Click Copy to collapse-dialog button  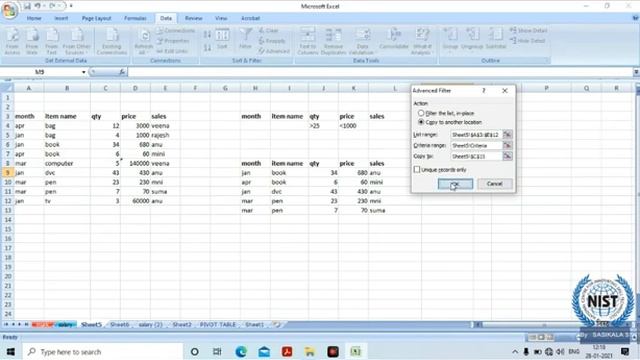(x=507, y=156)
